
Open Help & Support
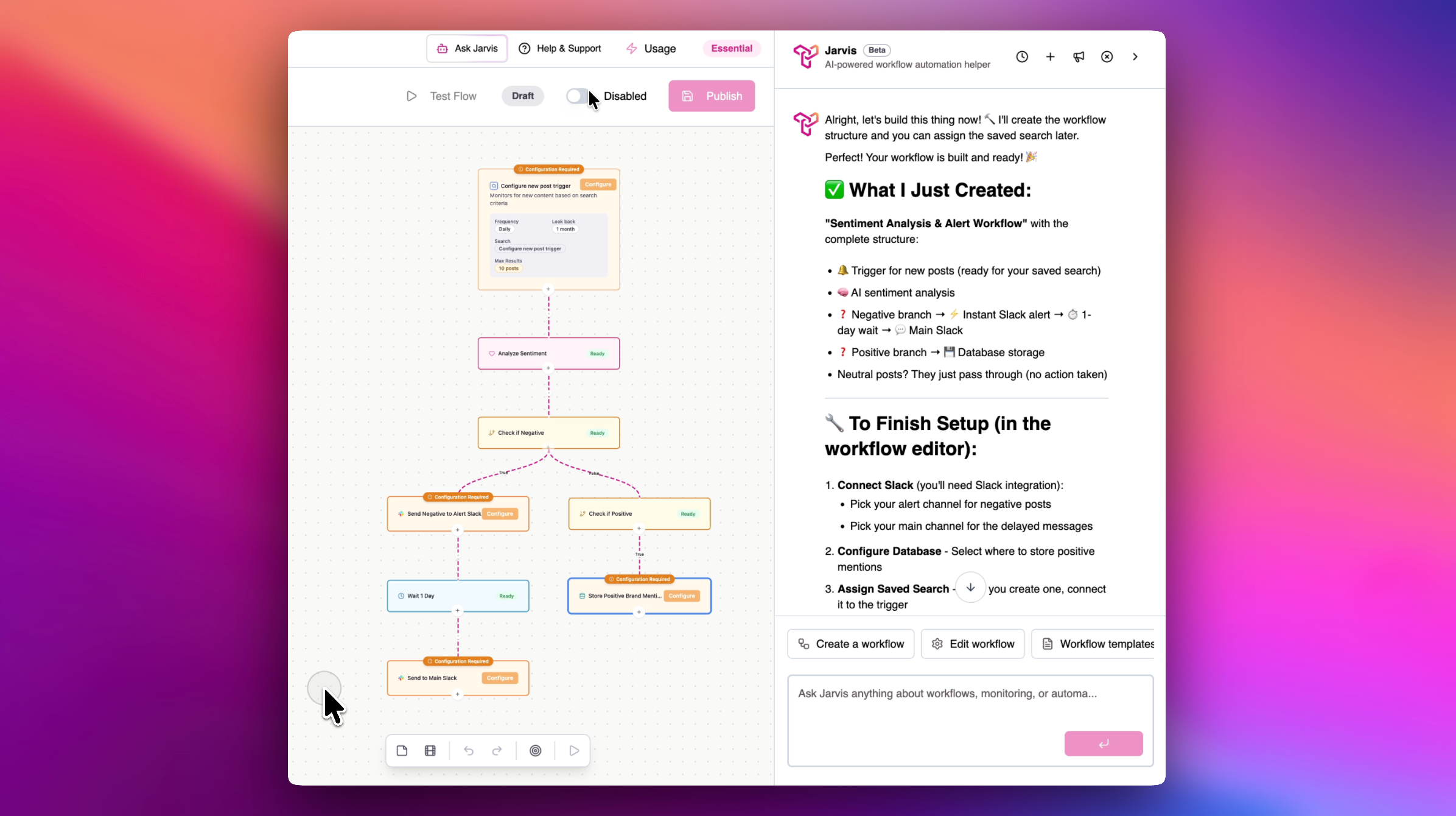pyautogui.click(x=559, y=49)
